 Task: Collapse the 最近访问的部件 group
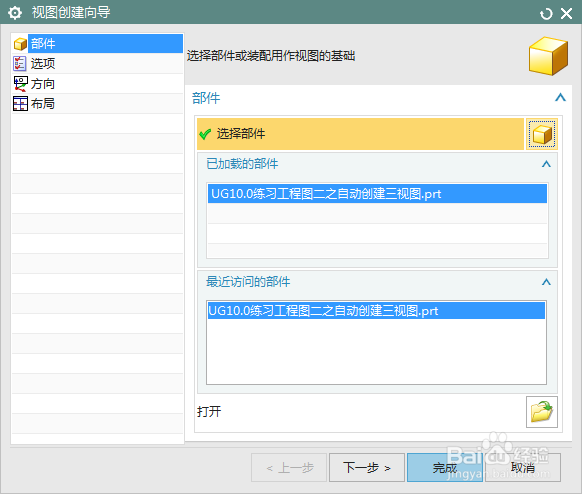(x=546, y=282)
